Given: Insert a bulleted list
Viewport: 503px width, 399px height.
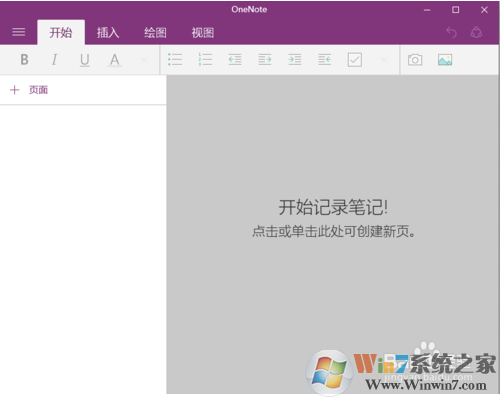Looking at the screenshot, I should (x=175, y=60).
